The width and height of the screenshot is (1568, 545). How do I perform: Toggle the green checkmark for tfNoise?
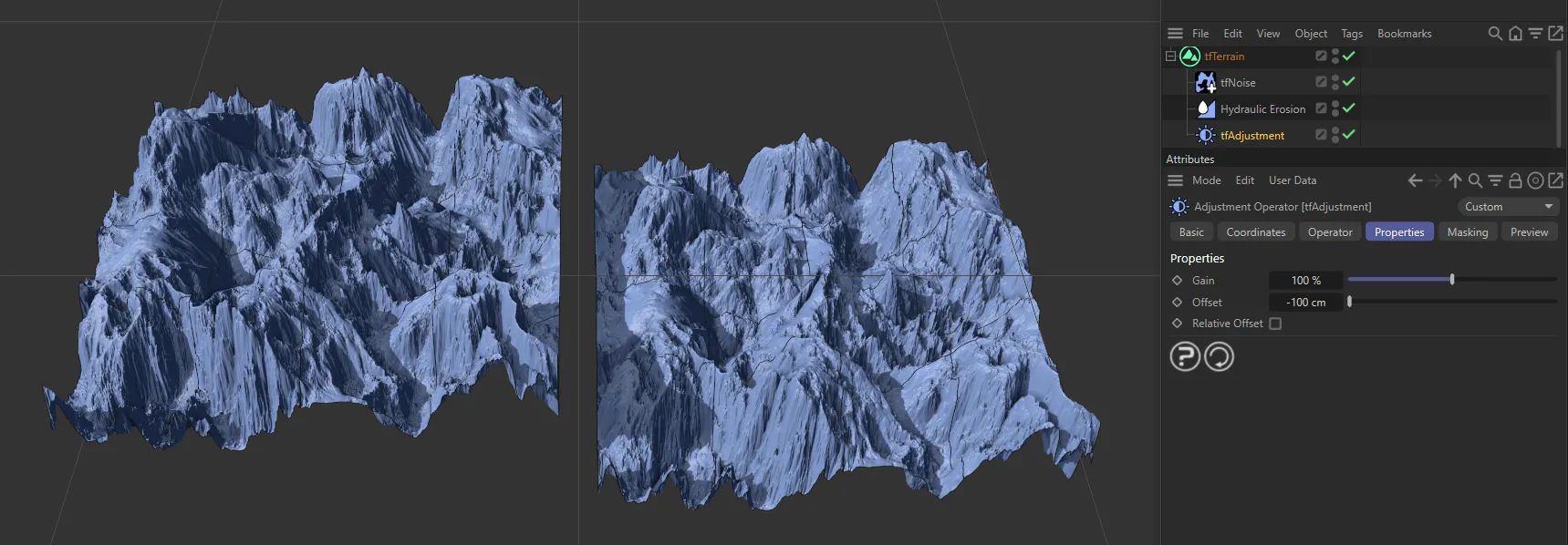1349,82
